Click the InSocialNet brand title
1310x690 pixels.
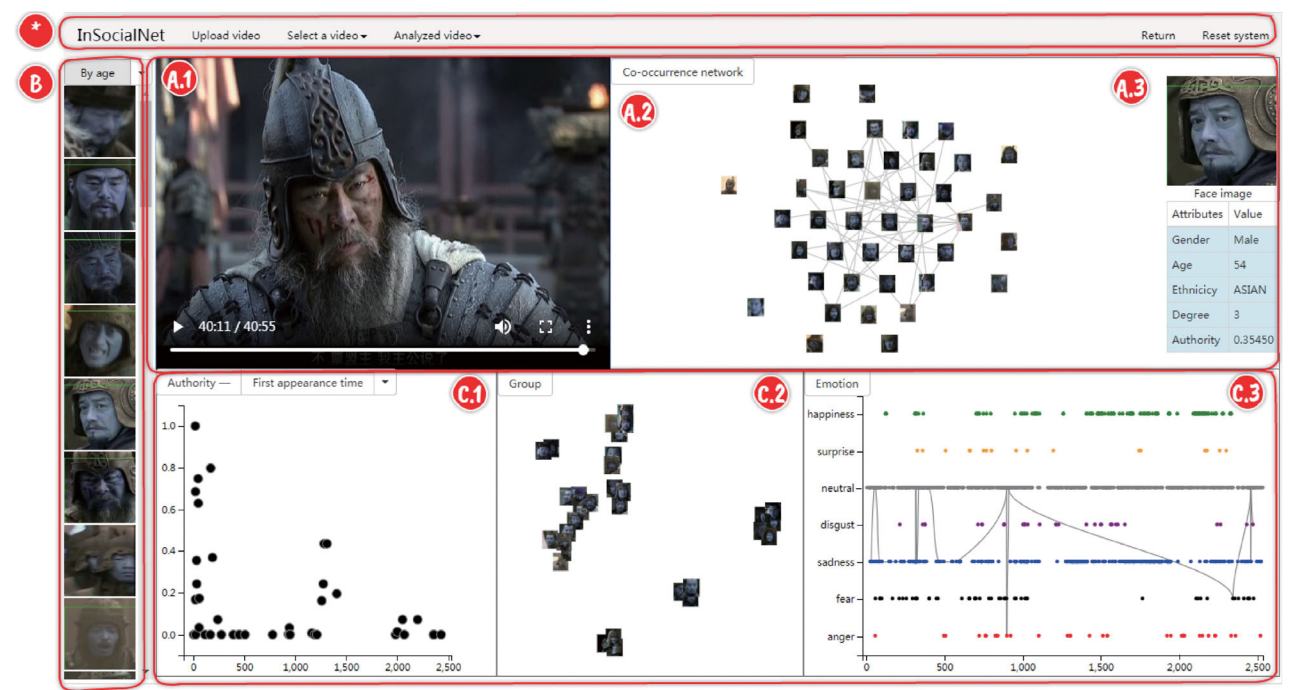pyautogui.click(x=121, y=36)
